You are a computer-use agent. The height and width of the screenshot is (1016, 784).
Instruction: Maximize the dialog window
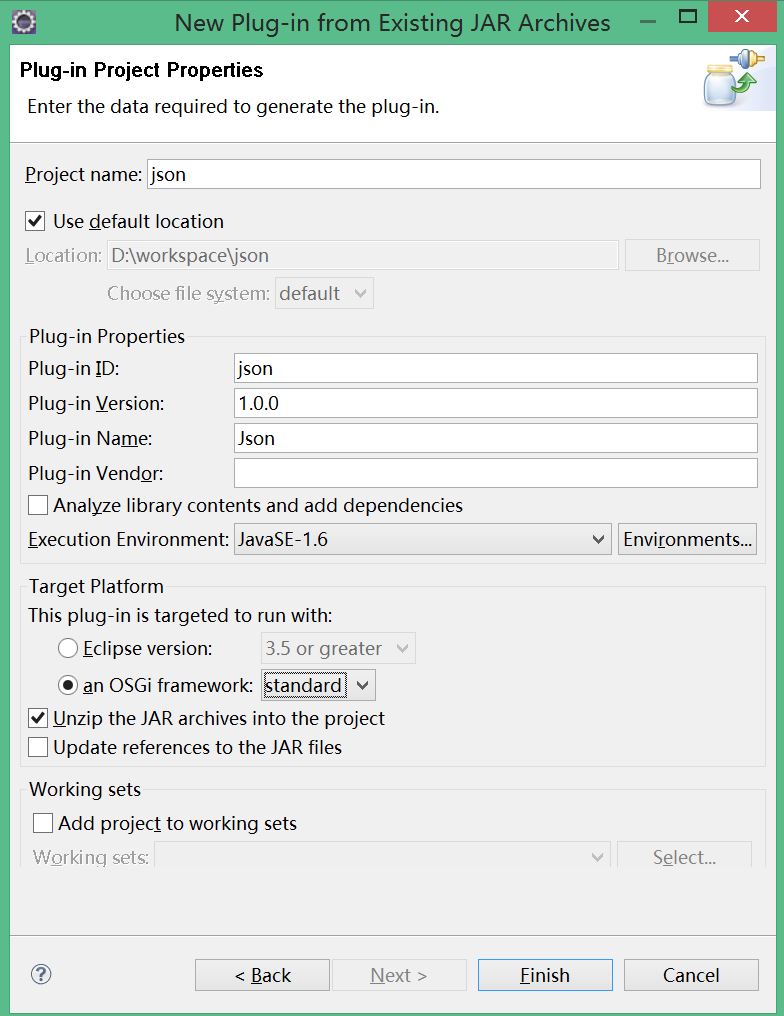tap(687, 16)
